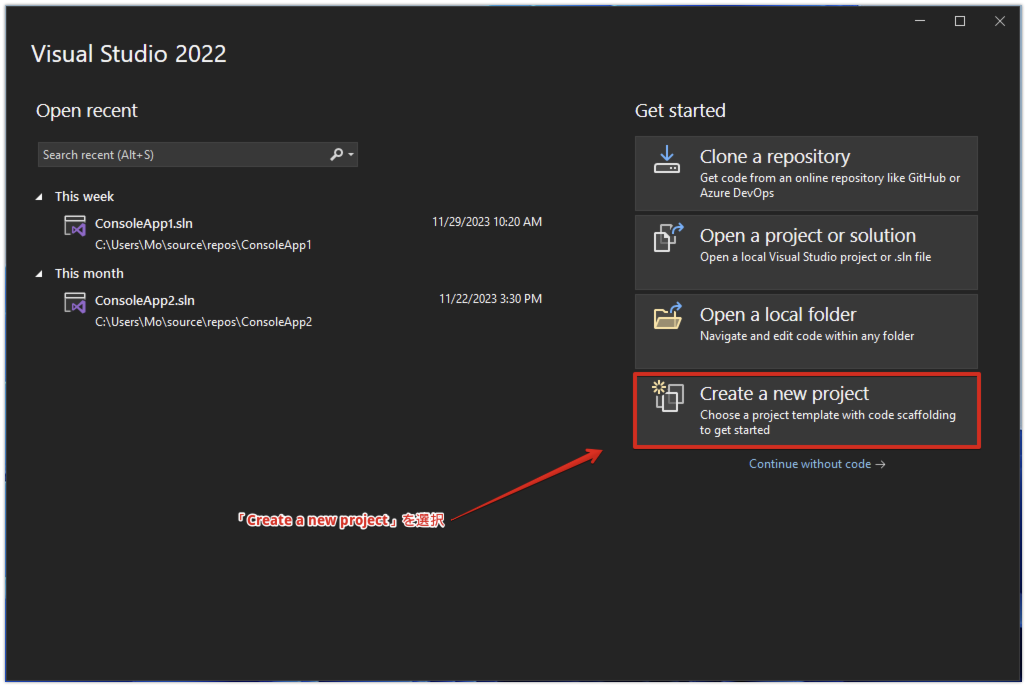This screenshot has width=1027, height=687.
Task: Click the Open a project or solution icon
Action: coord(667,238)
